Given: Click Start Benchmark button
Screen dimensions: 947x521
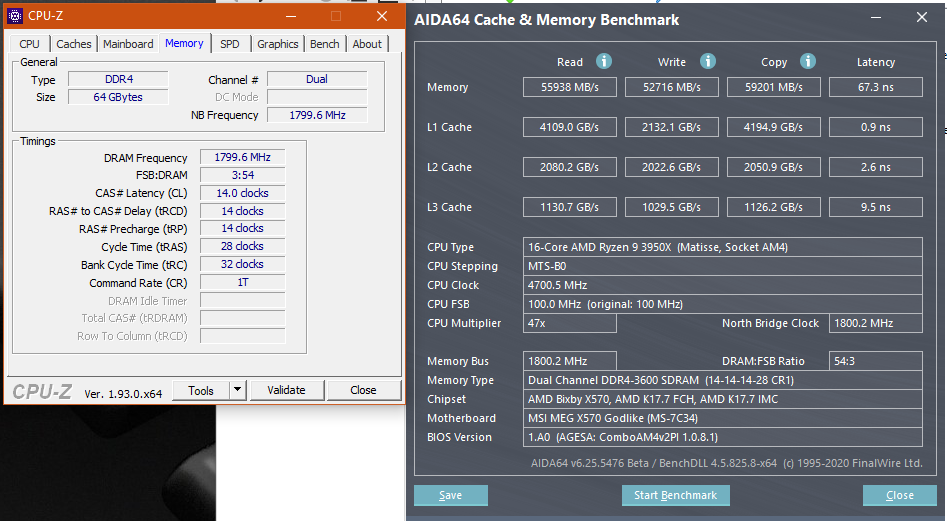Looking at the screenshot, I should (675, 495).
